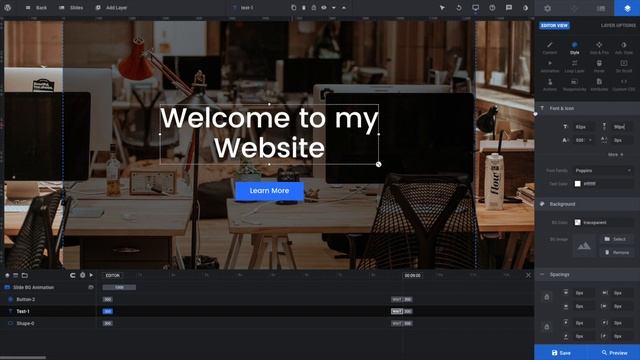Collapse the Spacings section
The image size is (640, 360).
point(587,275)
